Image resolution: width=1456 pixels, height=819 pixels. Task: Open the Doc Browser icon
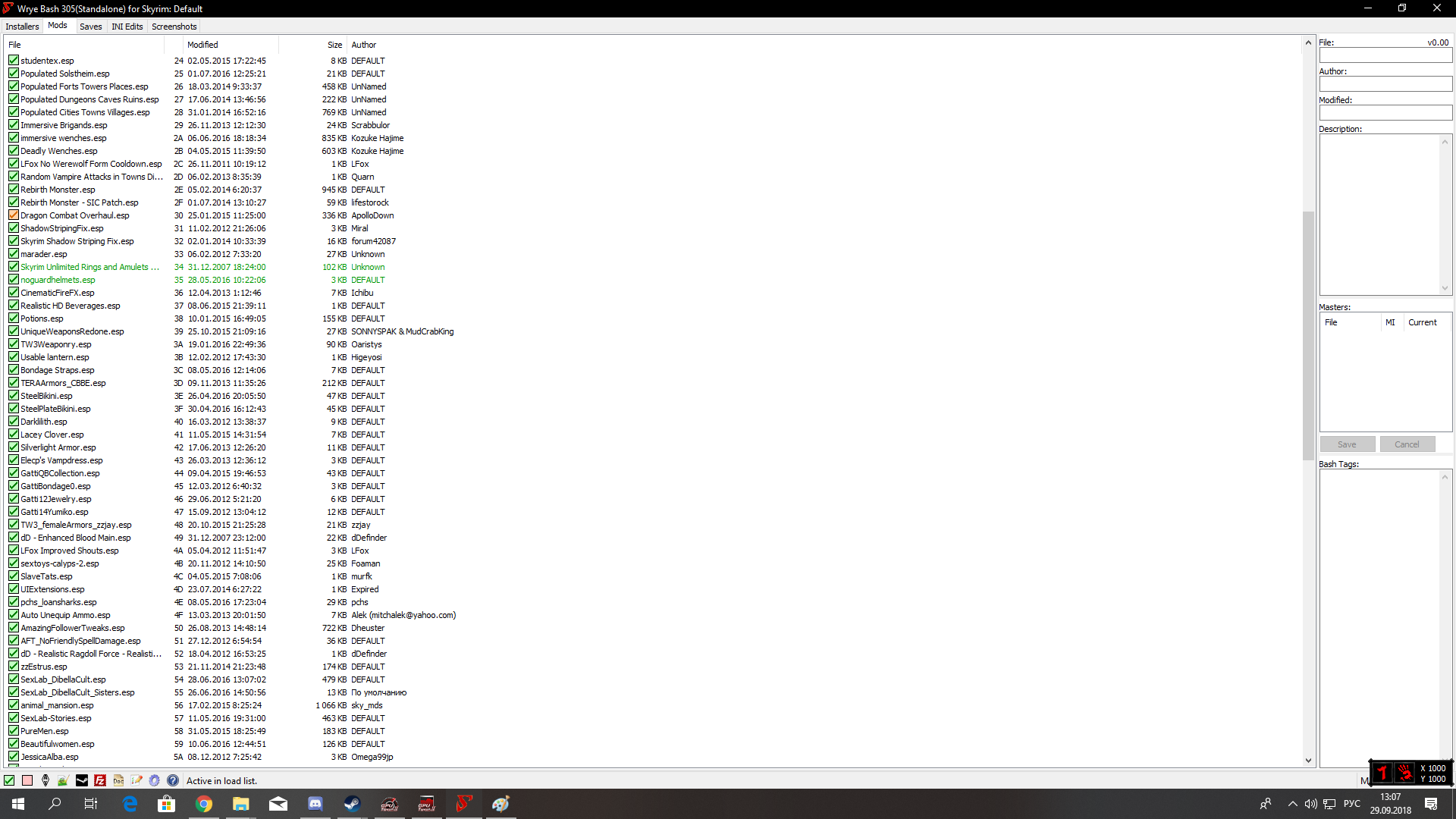tap(118, 780)
